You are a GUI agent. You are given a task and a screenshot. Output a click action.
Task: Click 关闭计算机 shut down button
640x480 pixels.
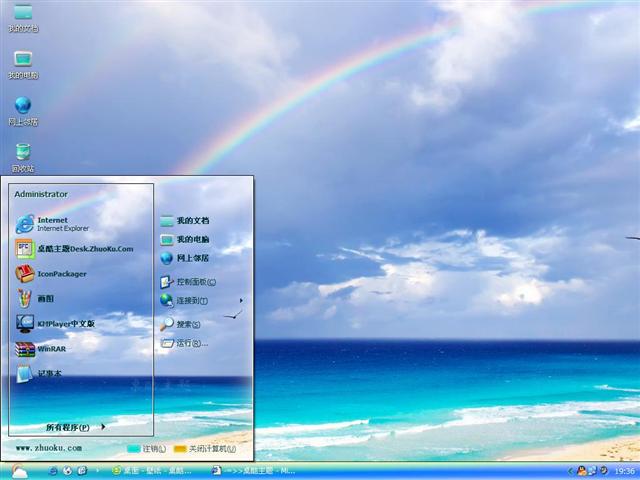pos(204,449)
